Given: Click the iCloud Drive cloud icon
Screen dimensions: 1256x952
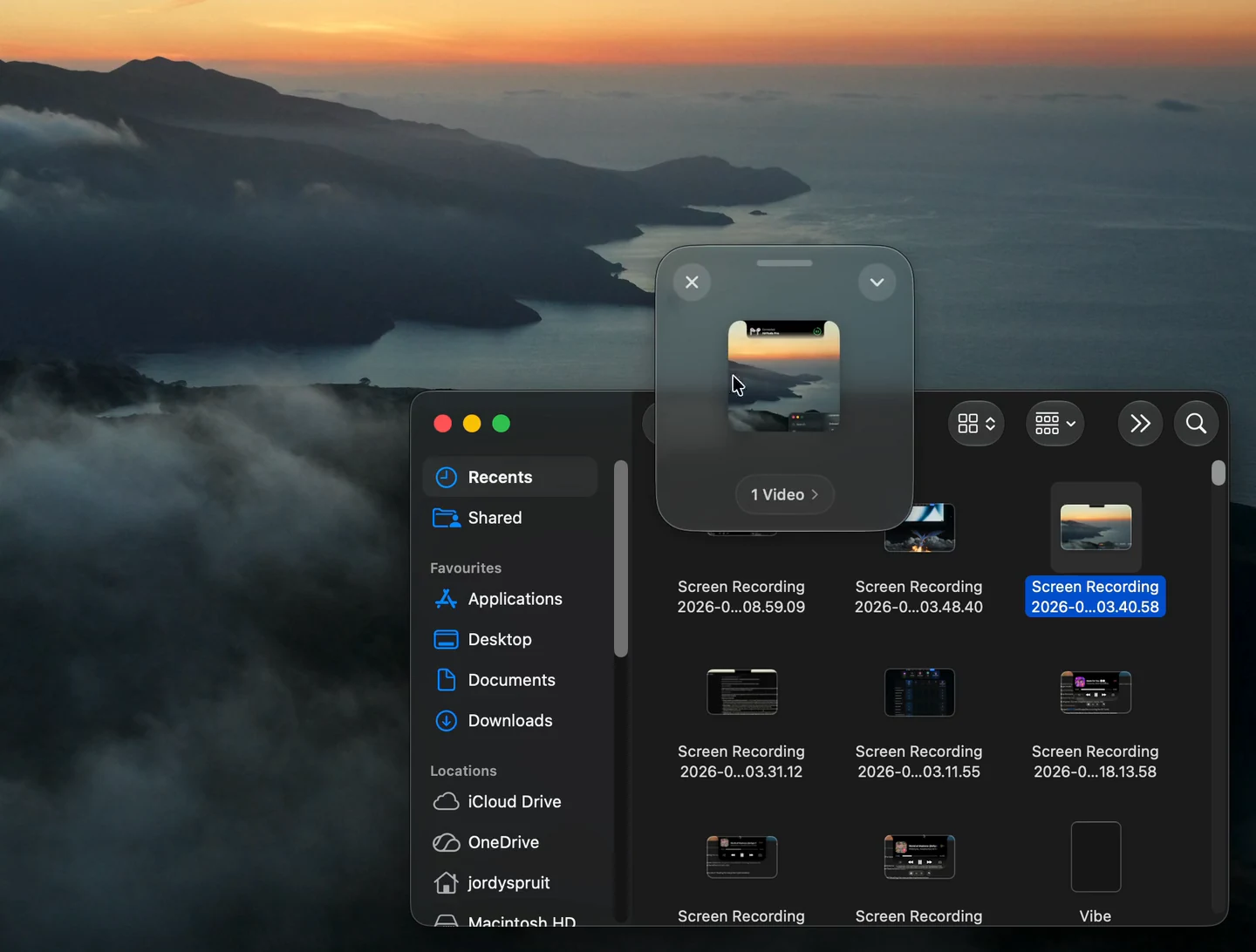Looking at the screenshot, I should pos(446,801).
